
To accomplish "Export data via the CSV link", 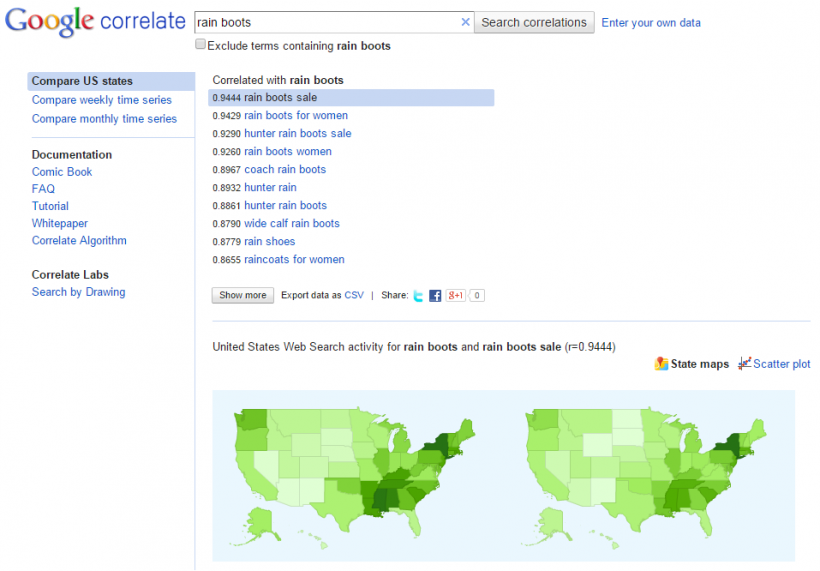I will [354, 295].
